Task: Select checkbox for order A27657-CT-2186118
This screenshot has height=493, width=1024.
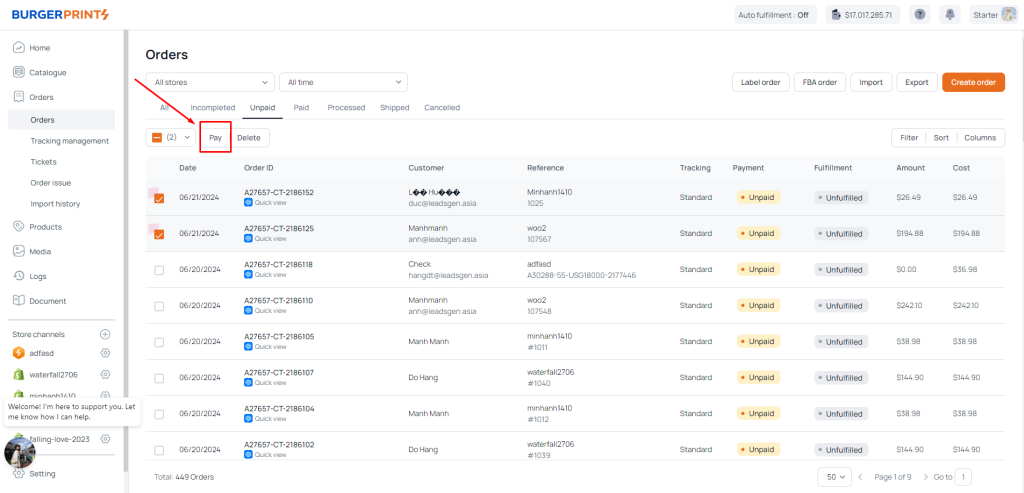Action: click(x=159, y=270)
